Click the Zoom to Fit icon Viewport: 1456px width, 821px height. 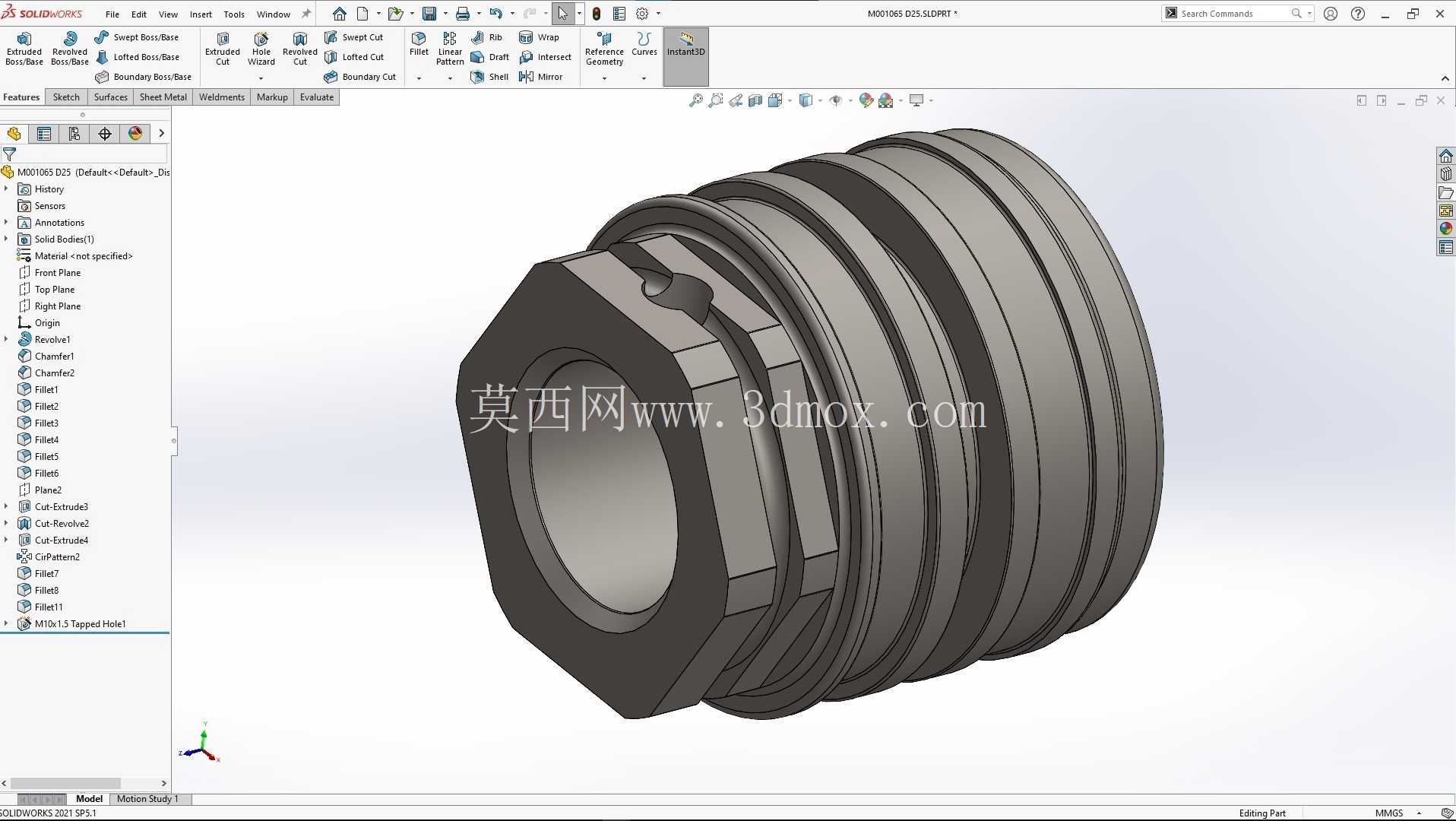(x=695, y=100)
